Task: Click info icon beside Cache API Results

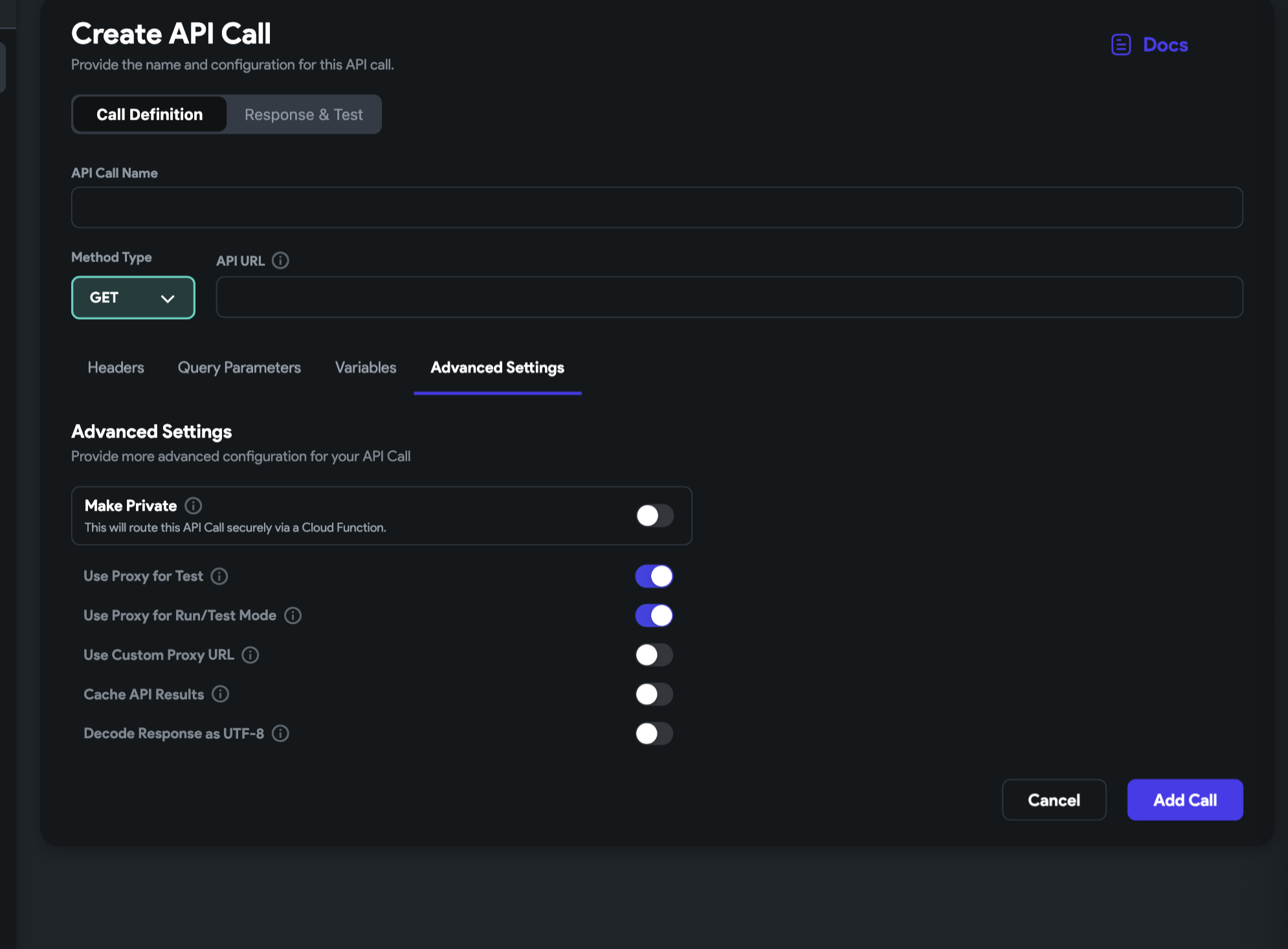Action: (x=221, y=694)
